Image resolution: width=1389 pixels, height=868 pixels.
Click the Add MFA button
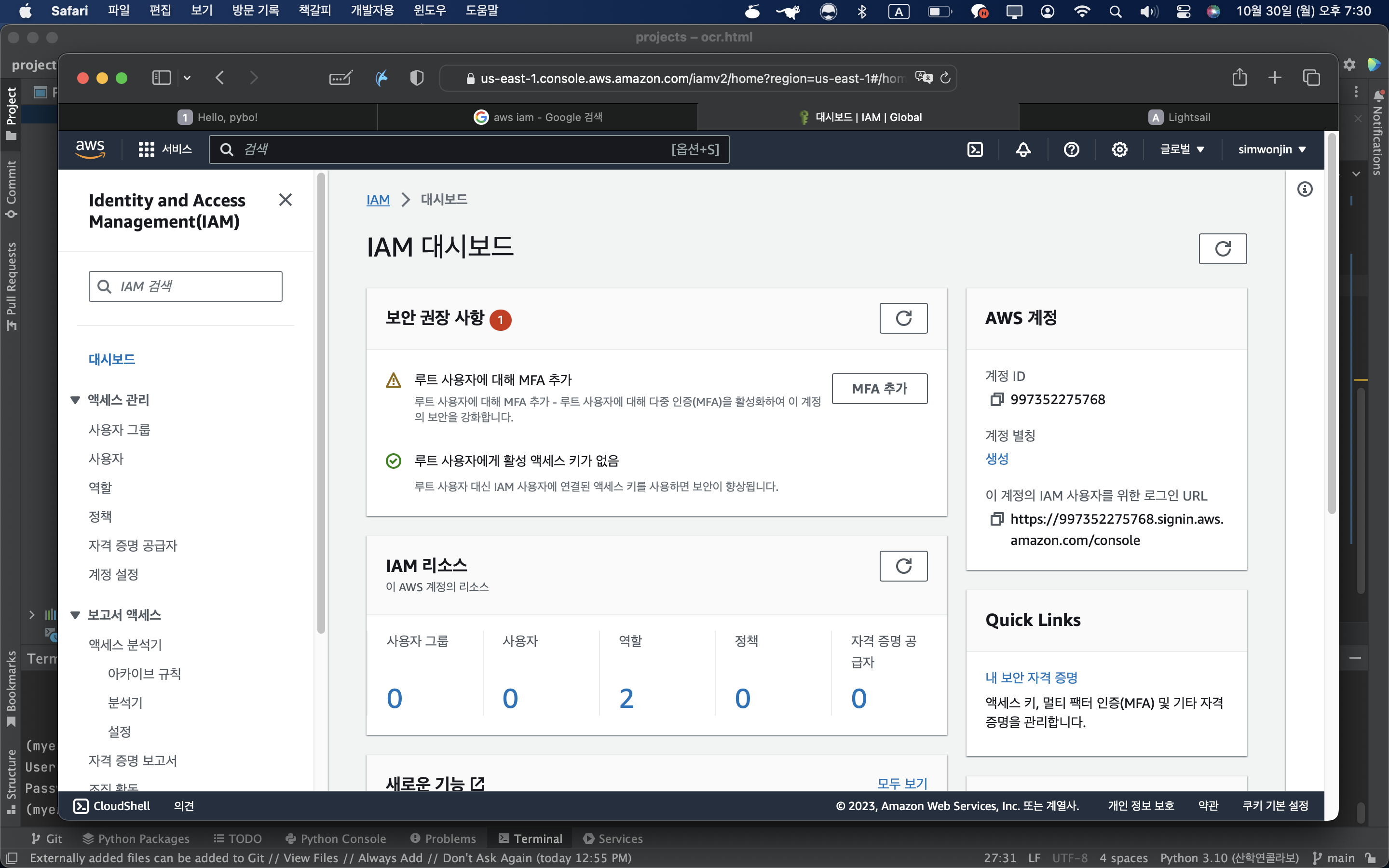[879, 389]
